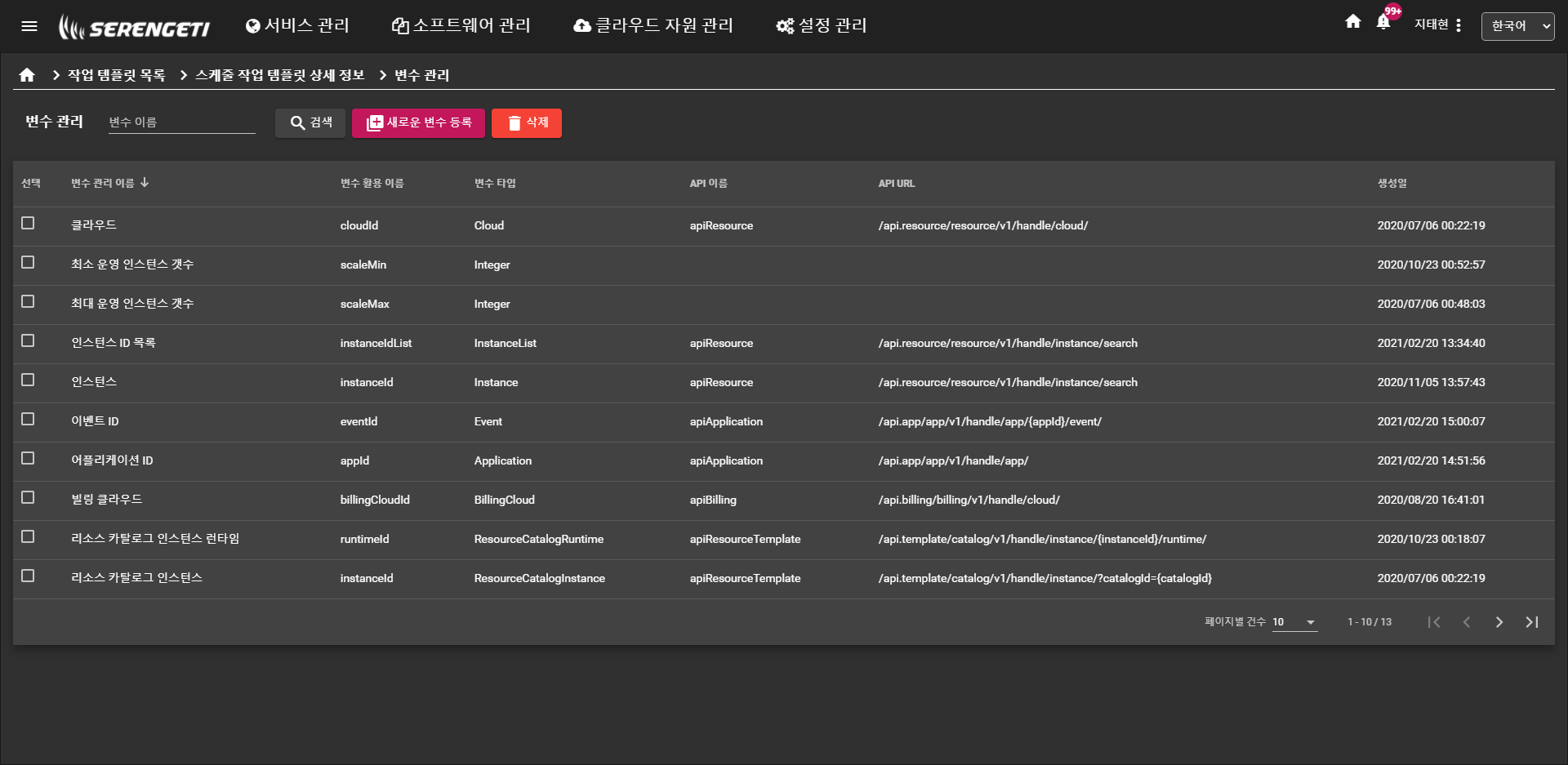Screen dimensions: 1568x765
Task: Open 설정 관리 menu
Action: 822,26
